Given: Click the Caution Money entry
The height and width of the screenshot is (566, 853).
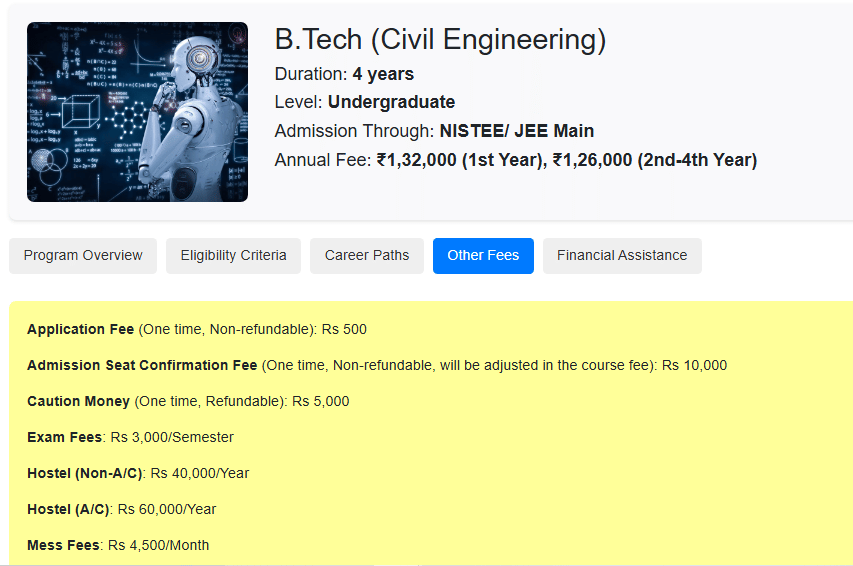Looking at the screenshot, I should tap(188, 401).
